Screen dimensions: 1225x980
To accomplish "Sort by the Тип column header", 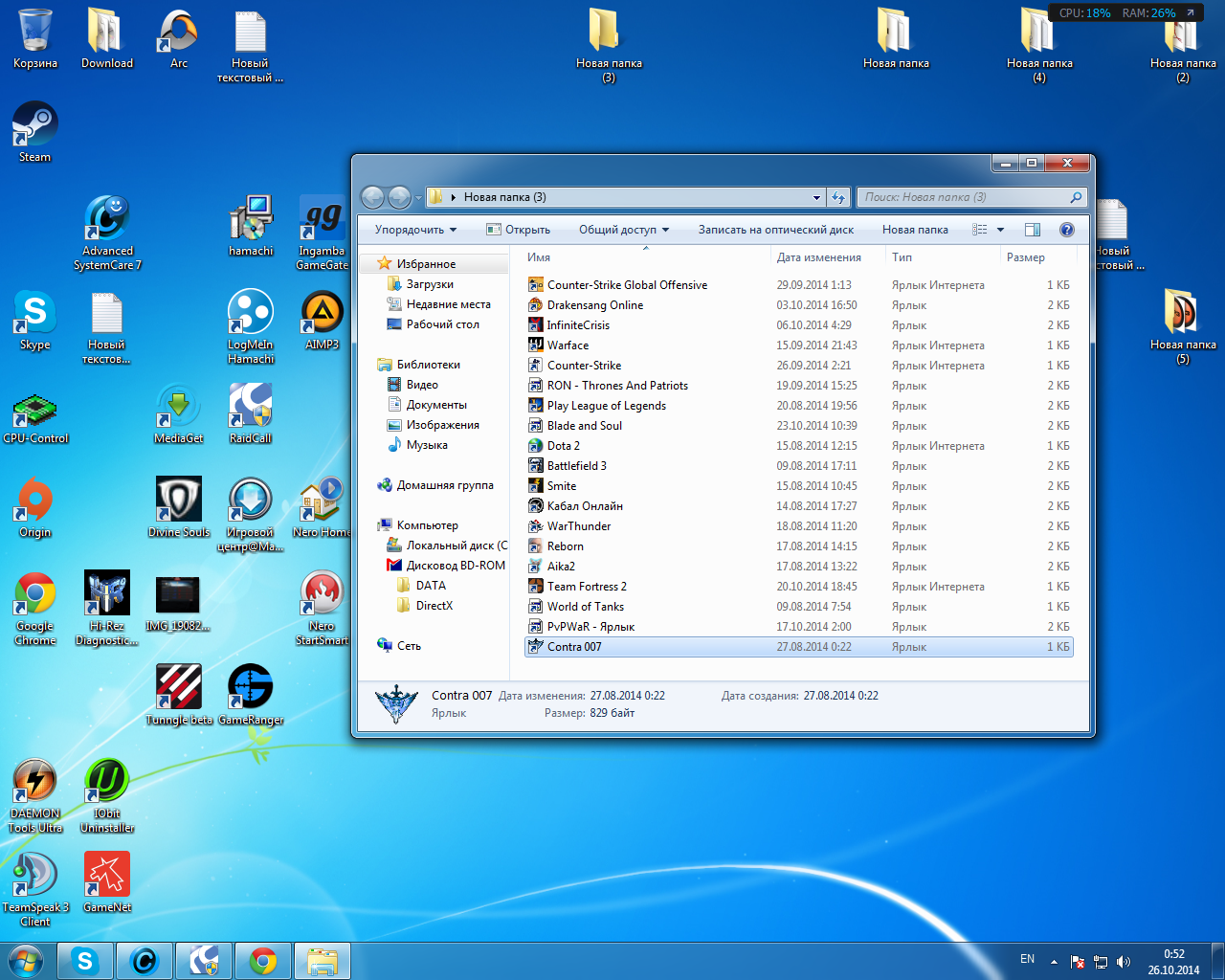I will click(x=943, y=257).
